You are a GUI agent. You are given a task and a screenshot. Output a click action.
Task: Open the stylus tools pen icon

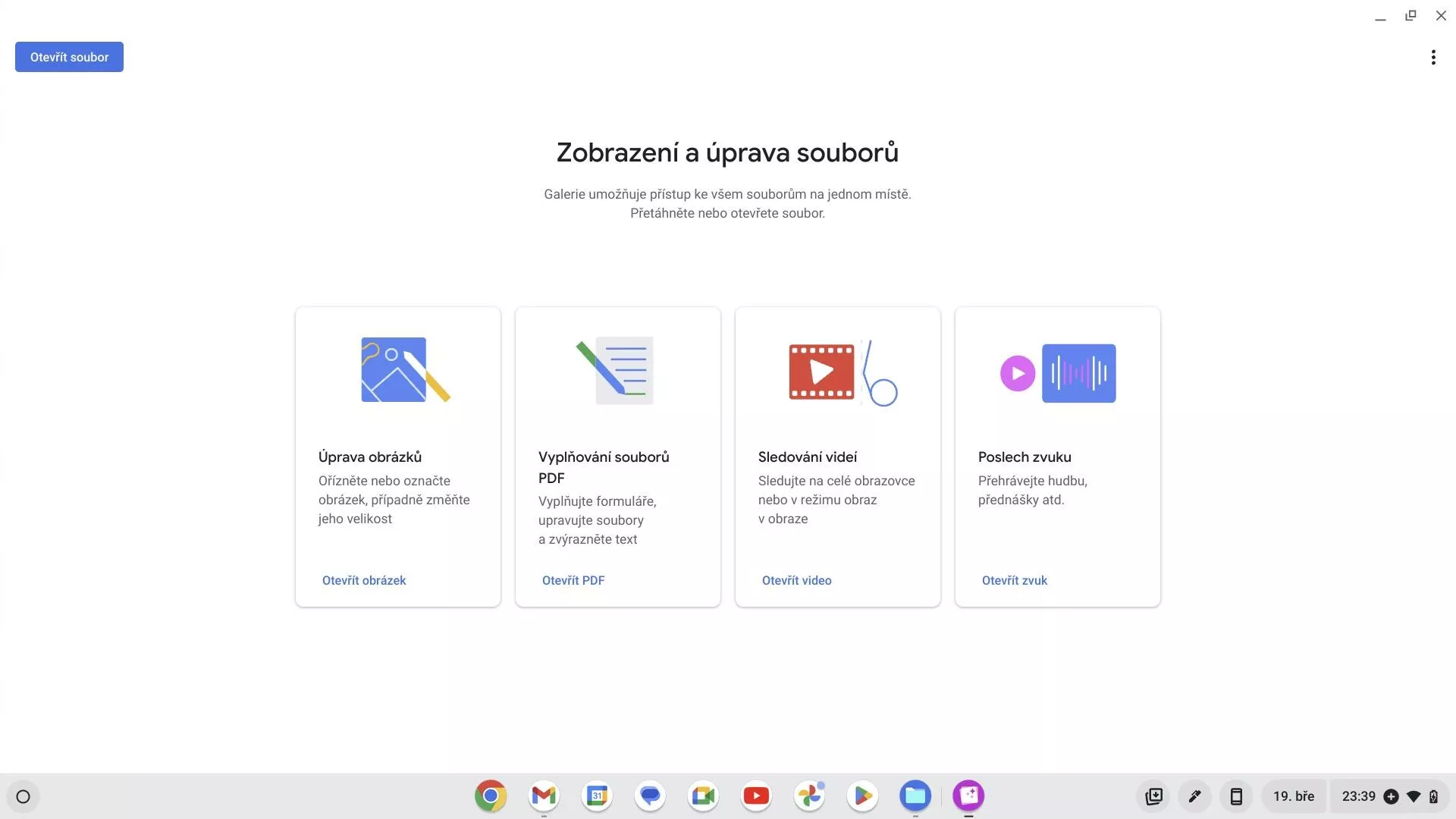[x=1194, y=796]
